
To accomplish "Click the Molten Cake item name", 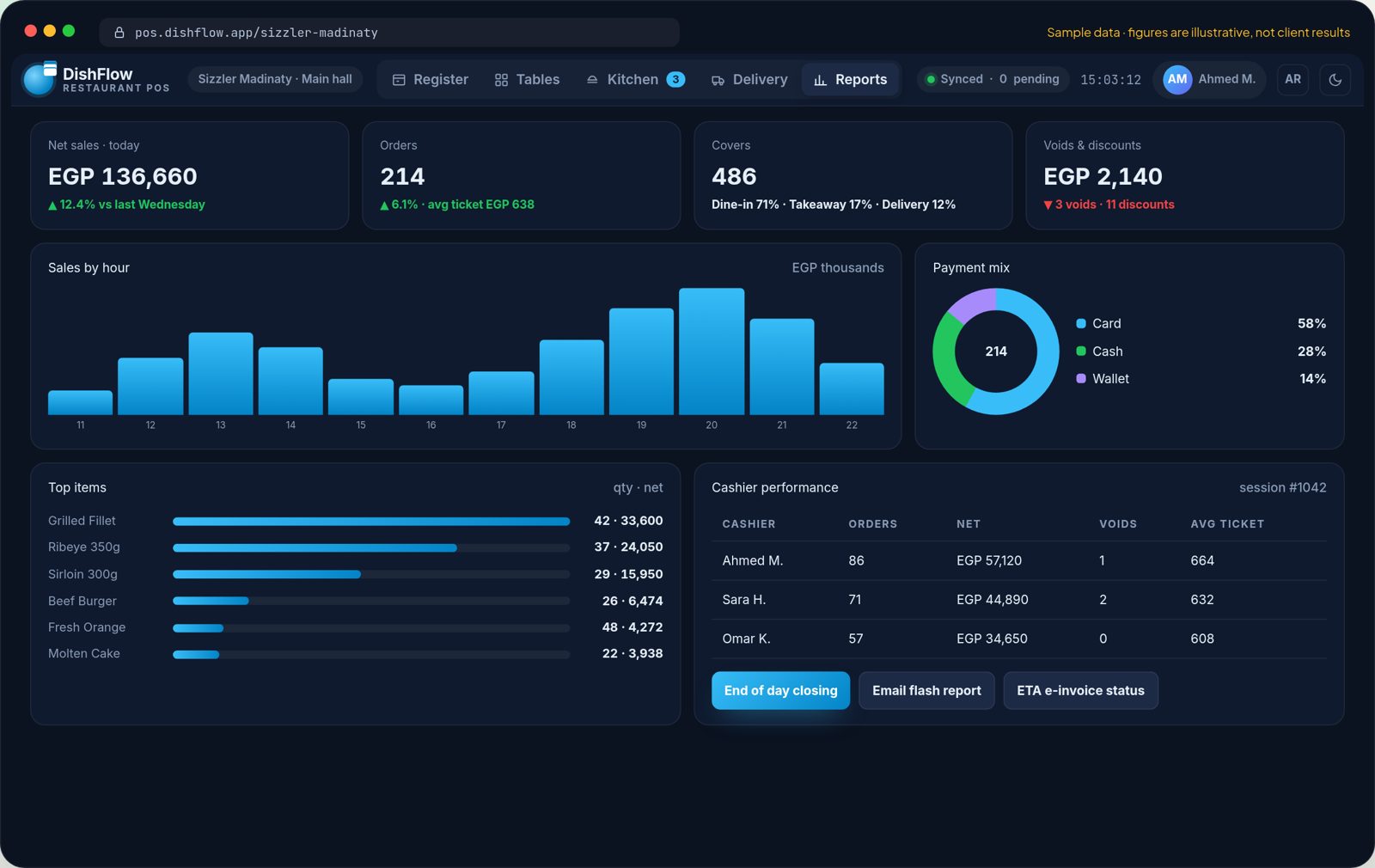I will [x=84, y=653].
